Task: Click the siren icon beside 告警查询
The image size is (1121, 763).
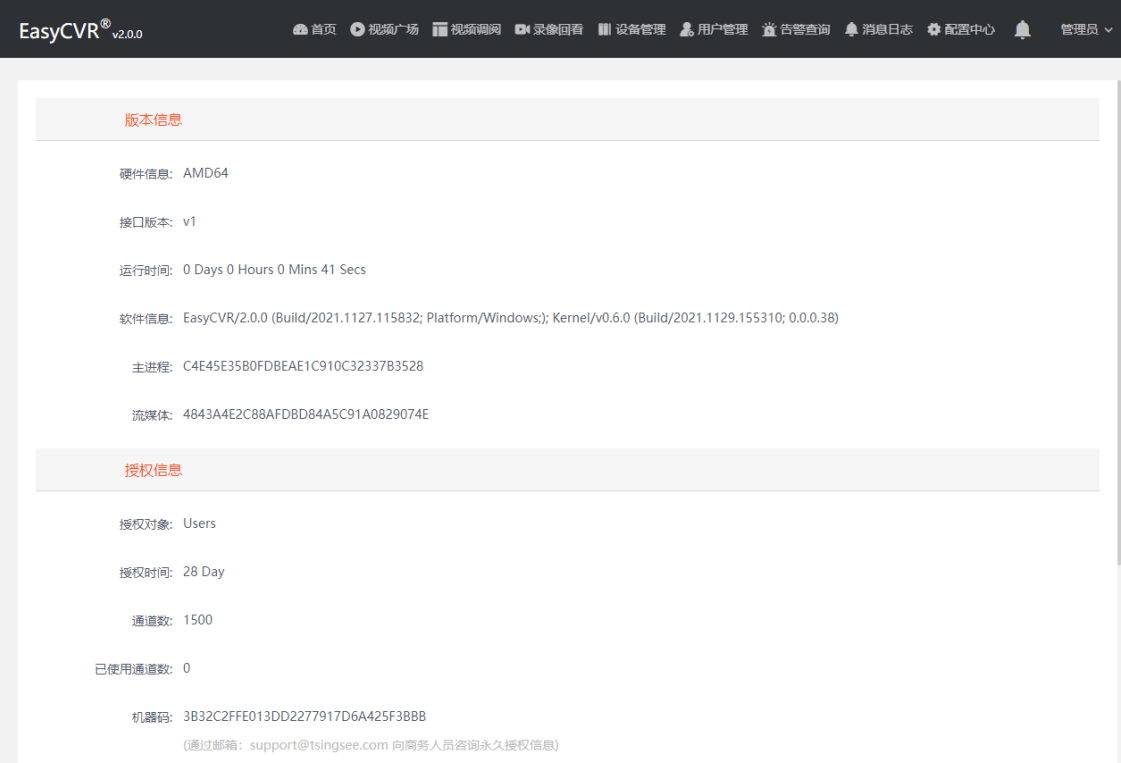Action: 769,29
